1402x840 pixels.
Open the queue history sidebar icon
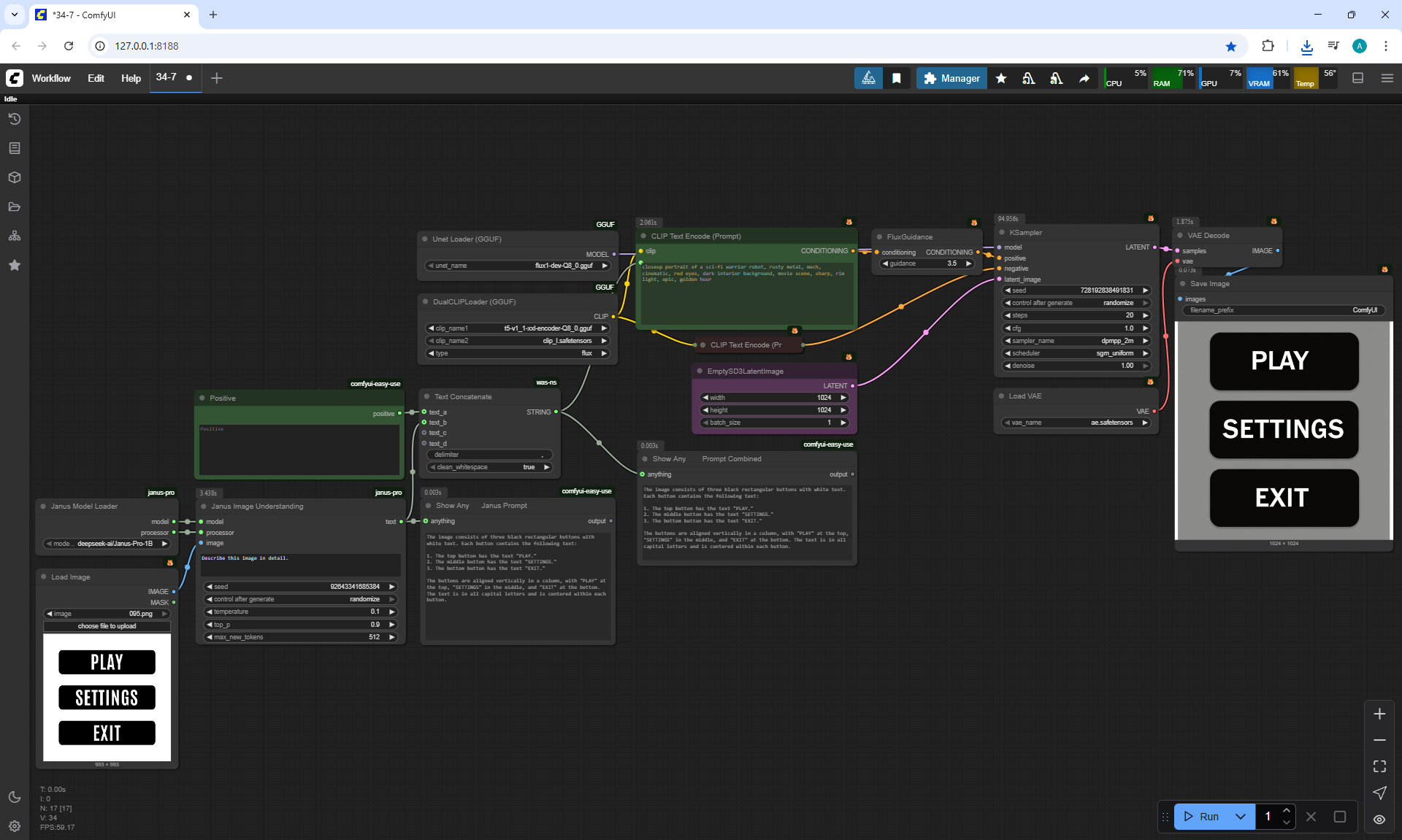[15, 119]
